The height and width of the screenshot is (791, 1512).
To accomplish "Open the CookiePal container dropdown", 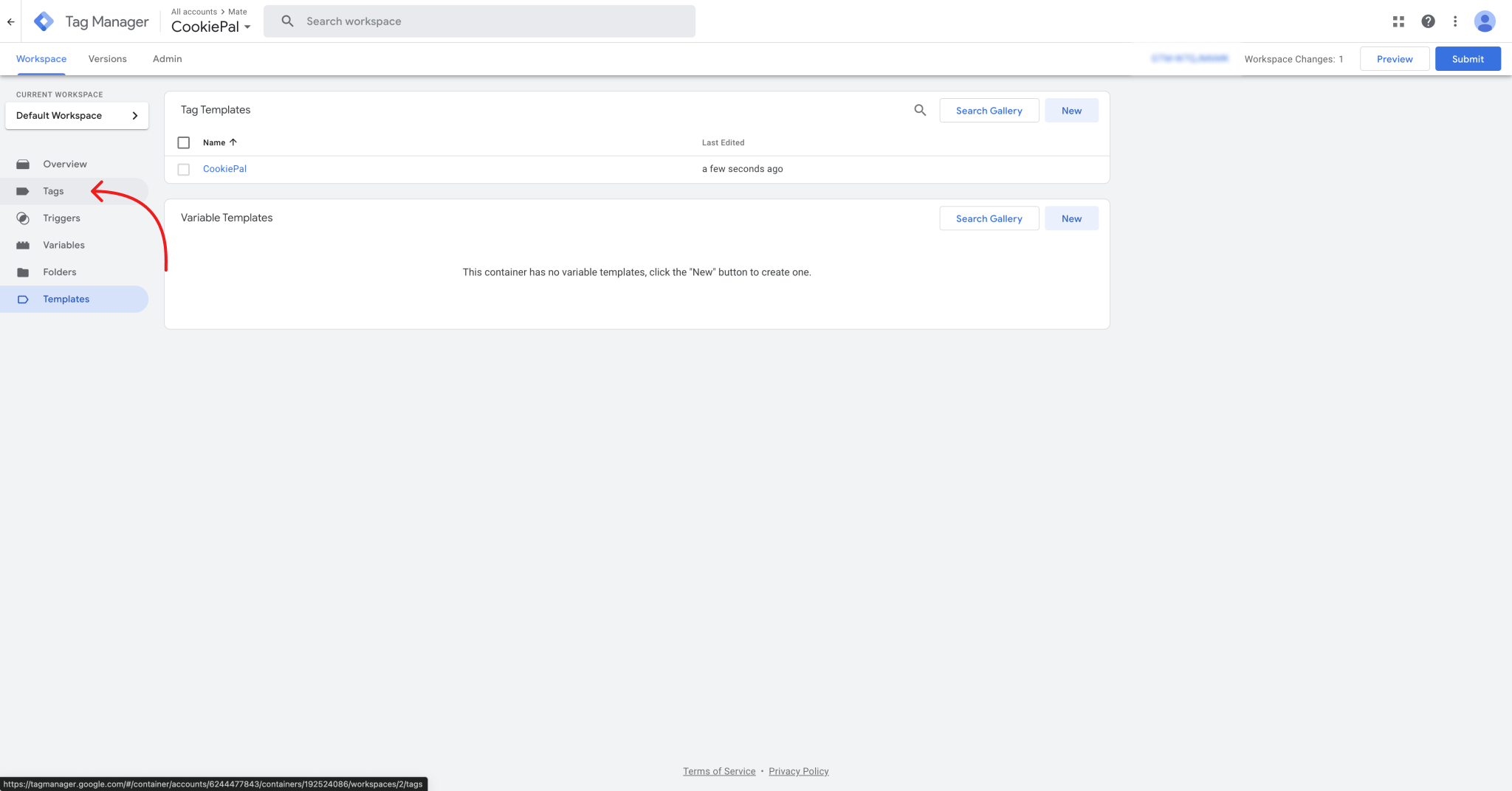I will point(211,27).
